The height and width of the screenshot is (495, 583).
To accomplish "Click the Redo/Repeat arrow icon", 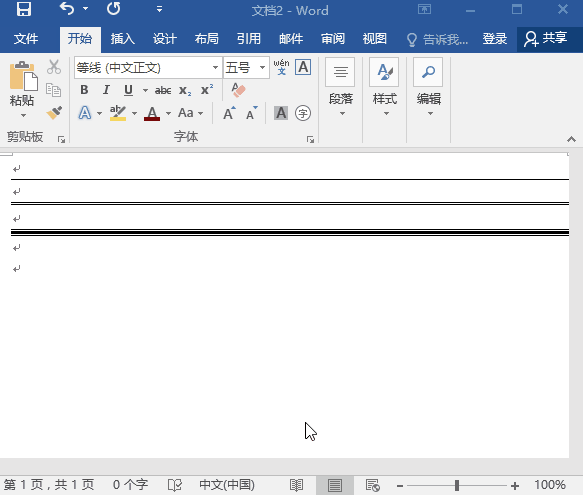I will point(114,9).
